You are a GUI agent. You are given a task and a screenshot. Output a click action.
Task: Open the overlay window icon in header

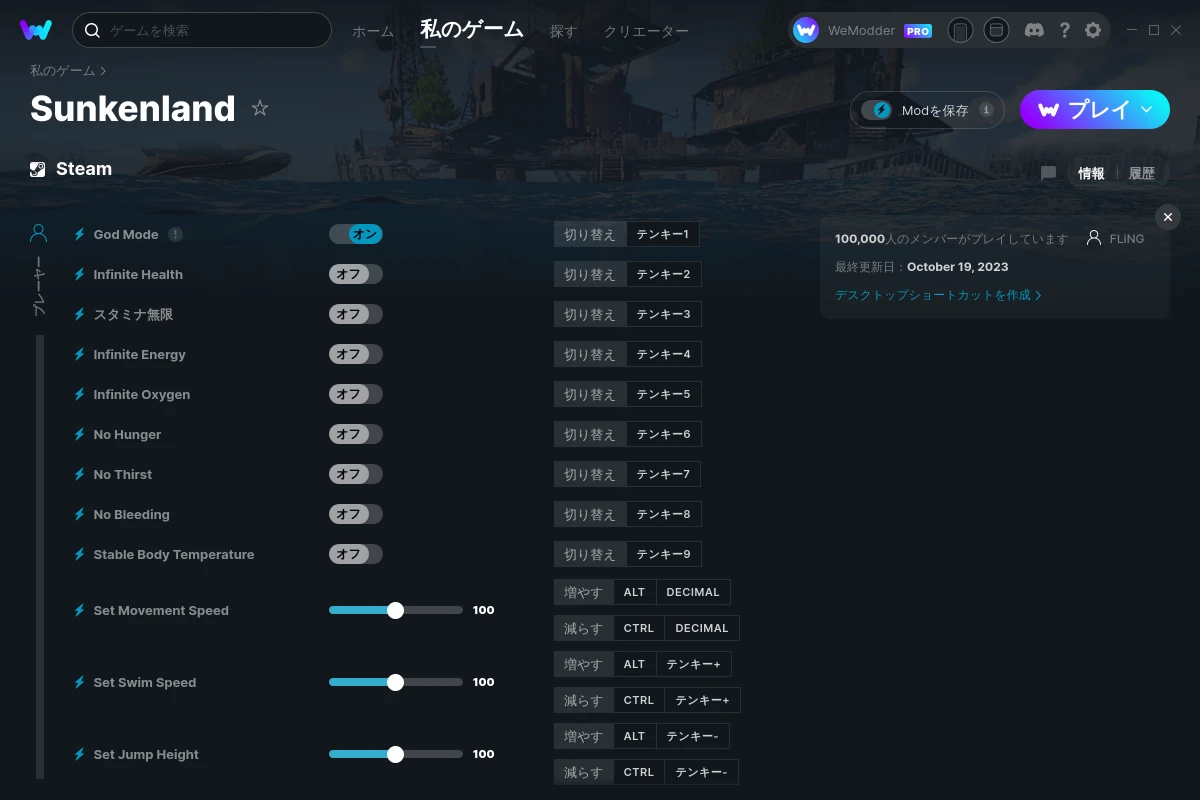click(x=996, y=30)
